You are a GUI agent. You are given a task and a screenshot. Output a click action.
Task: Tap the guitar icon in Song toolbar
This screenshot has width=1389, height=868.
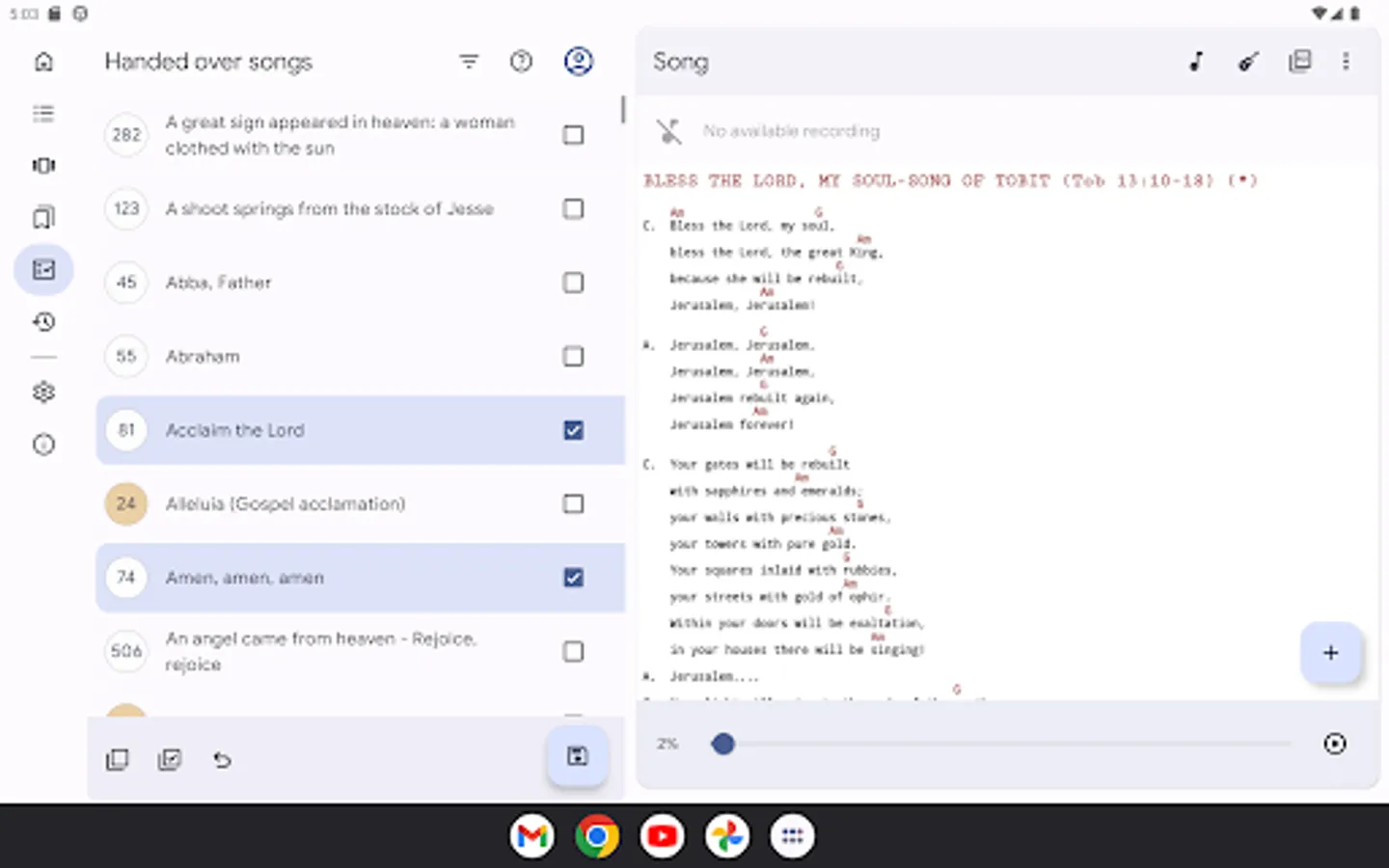pos(1248,62)
